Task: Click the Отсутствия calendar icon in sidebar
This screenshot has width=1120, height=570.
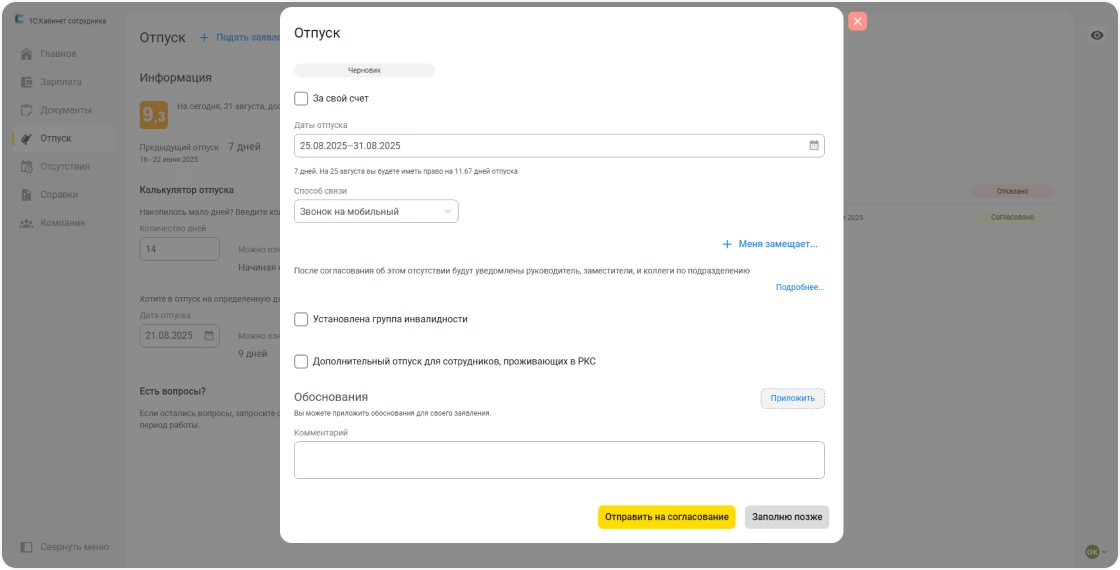Action: point(27,166)
